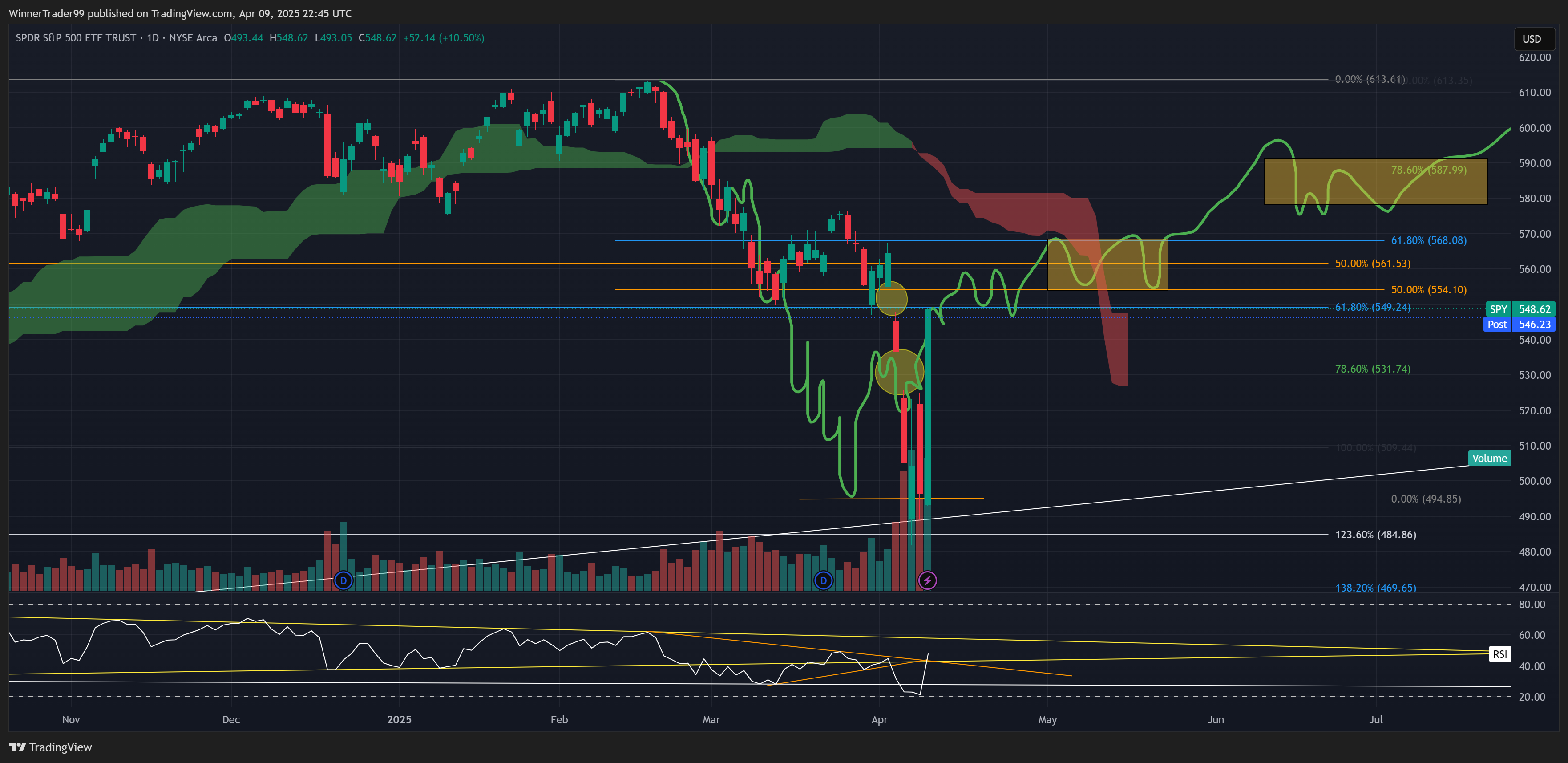Screen dimensions: 1568x763
Task: Click the 'Apr' time axis label
Action: [x=880, y=719]
